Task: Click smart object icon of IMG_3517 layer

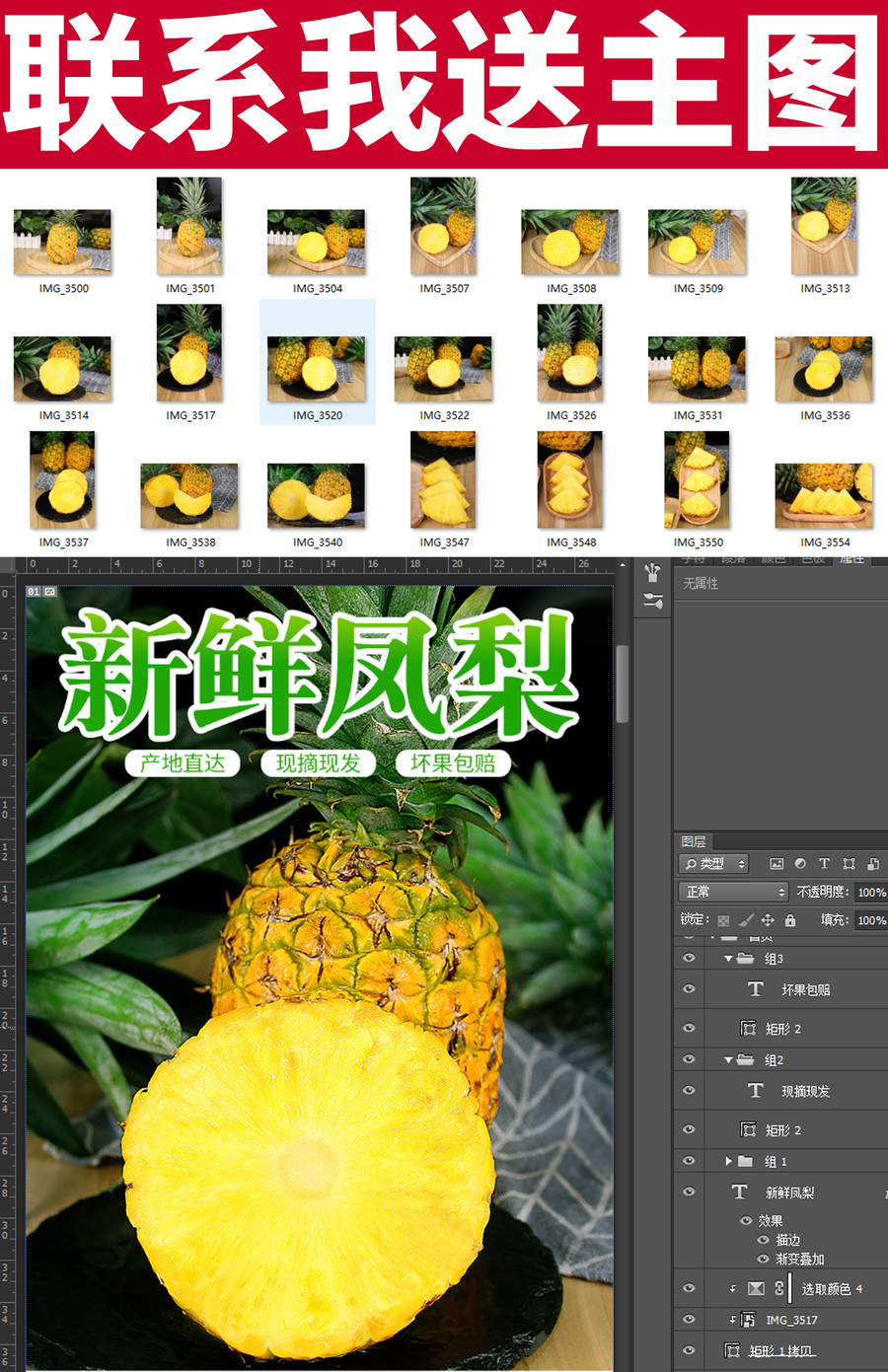Action: pos(748,1320)
